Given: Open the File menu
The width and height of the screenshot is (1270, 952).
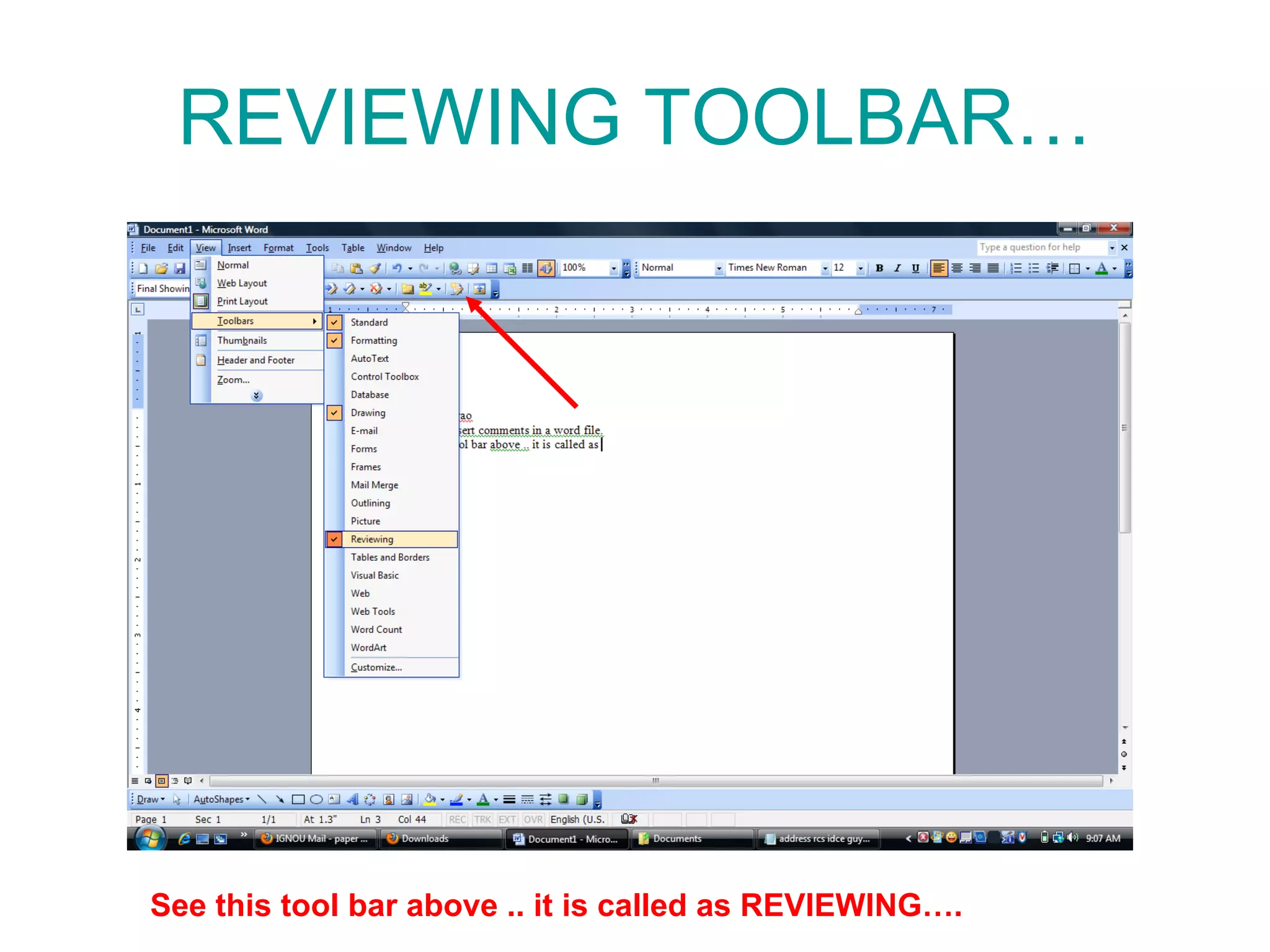Looking at the screenshot, I should [x=148, y=248].
